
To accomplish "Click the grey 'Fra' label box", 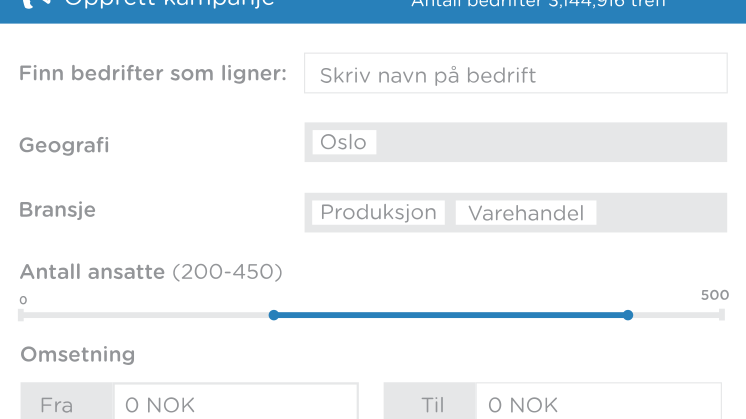I will pyautogui.click(x=67, y=404).
